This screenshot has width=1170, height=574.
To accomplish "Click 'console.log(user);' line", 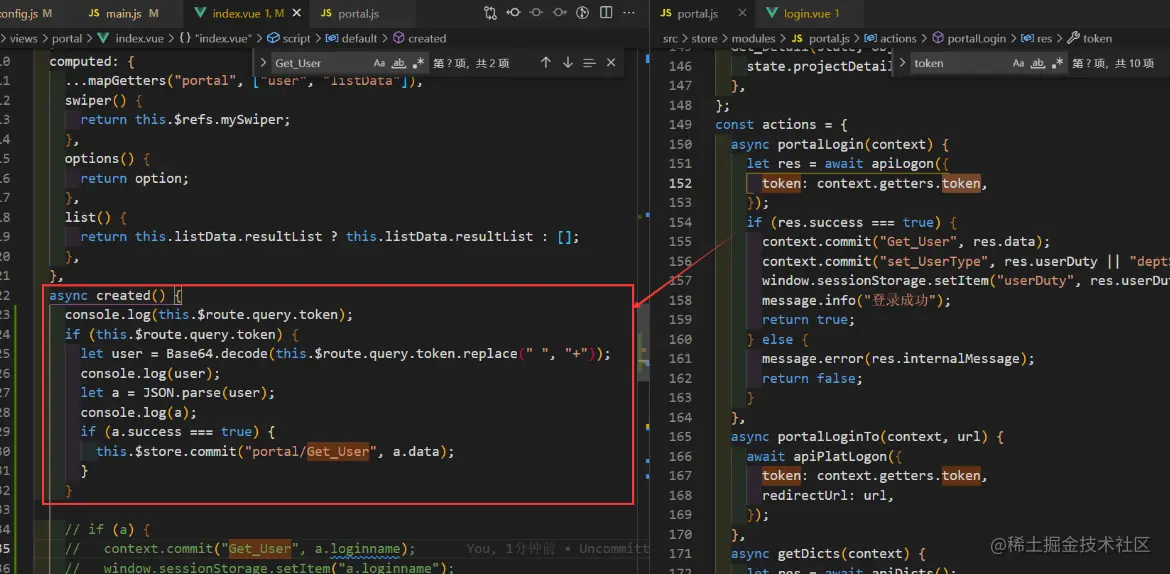I will pos(151,373).
